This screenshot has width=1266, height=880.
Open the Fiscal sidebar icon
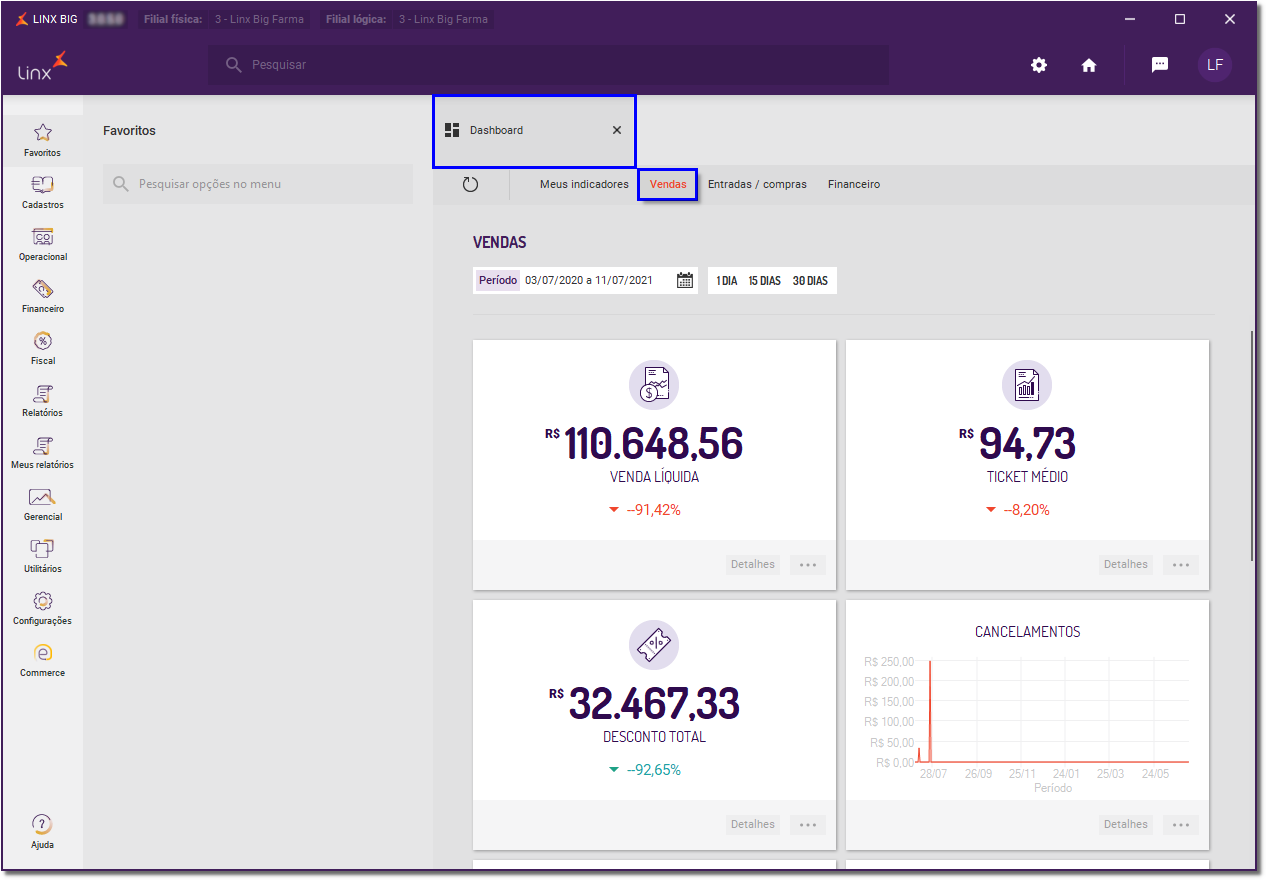[x=43, y=341]
